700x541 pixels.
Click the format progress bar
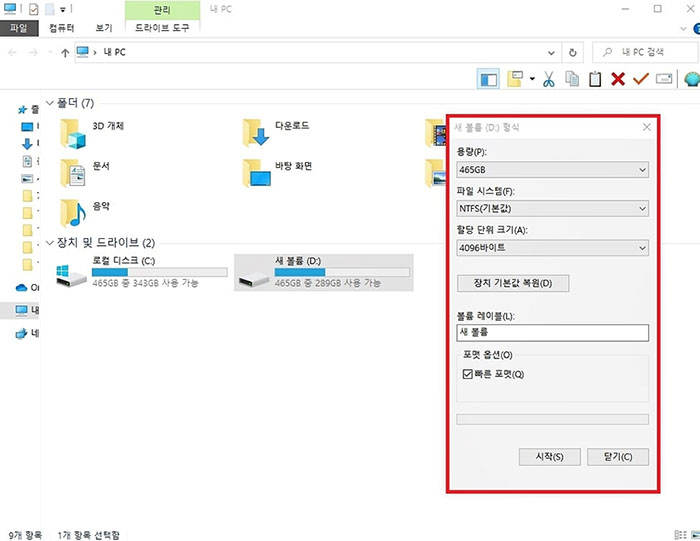click(553, 419)
